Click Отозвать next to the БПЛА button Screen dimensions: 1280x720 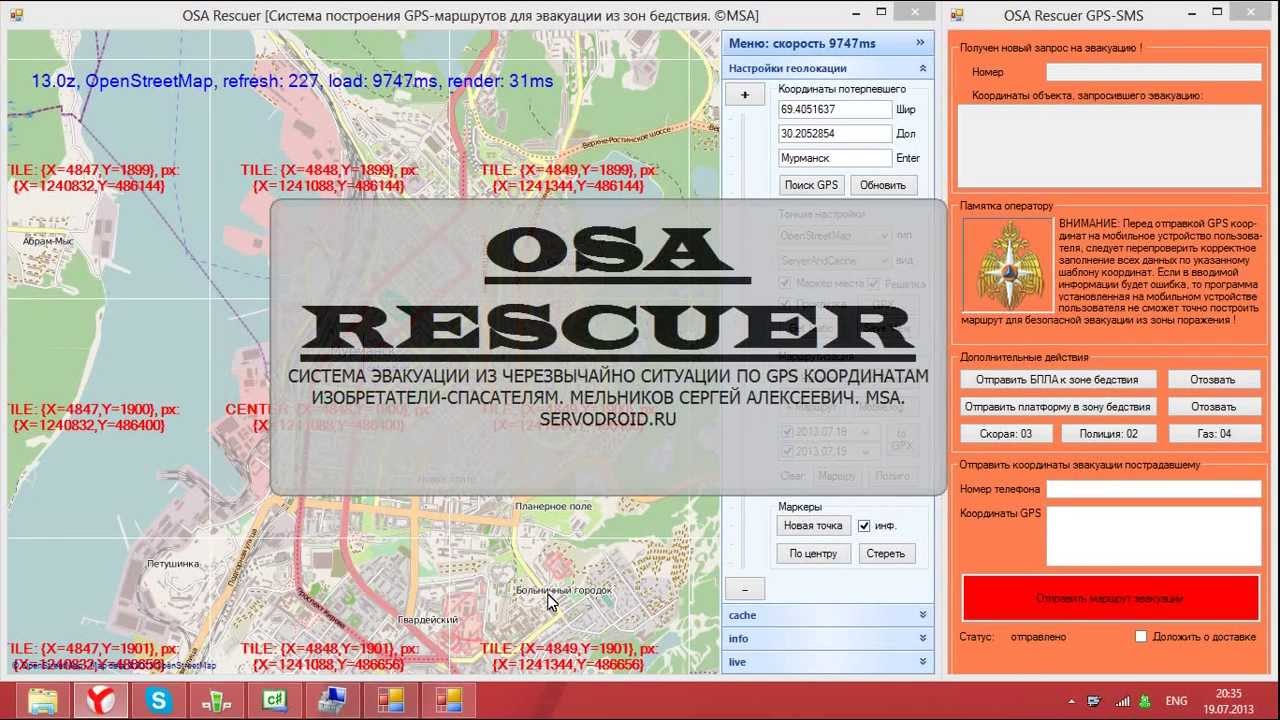tap(1214, 379)
